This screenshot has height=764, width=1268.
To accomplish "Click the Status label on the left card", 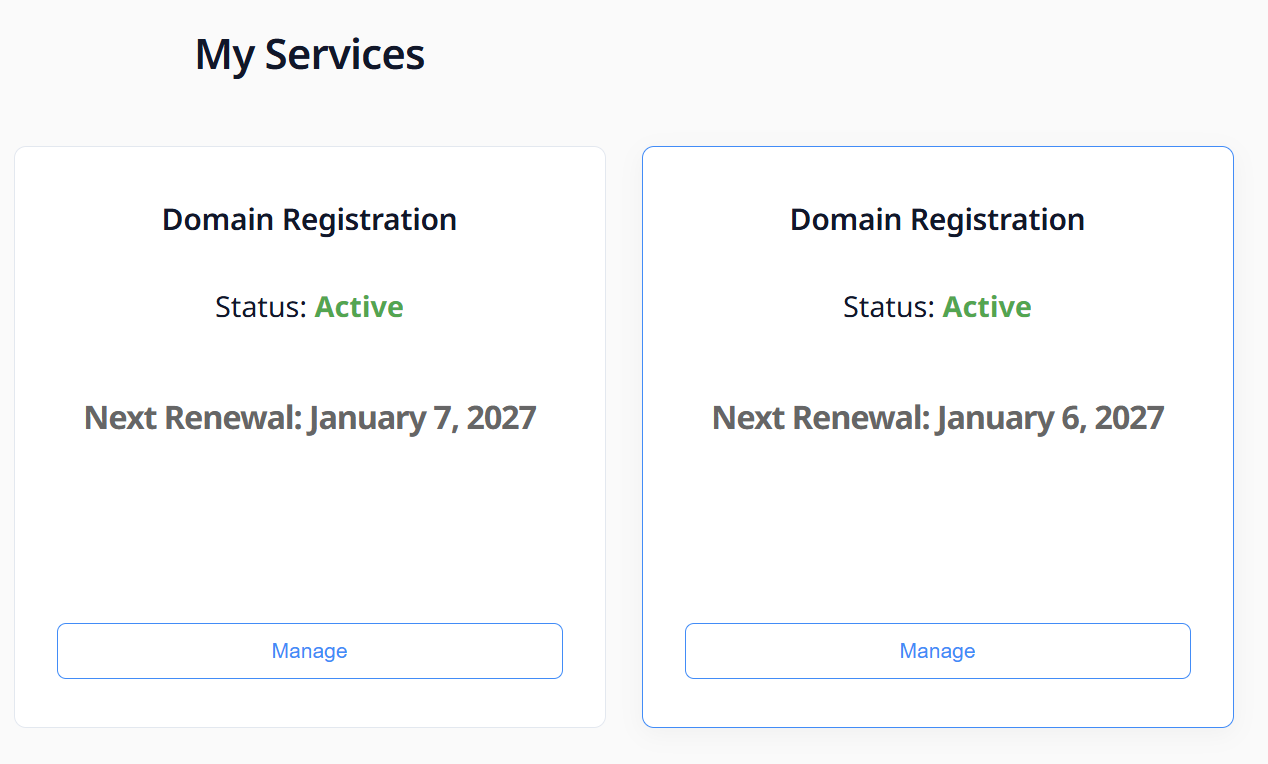I will (258, 307).
